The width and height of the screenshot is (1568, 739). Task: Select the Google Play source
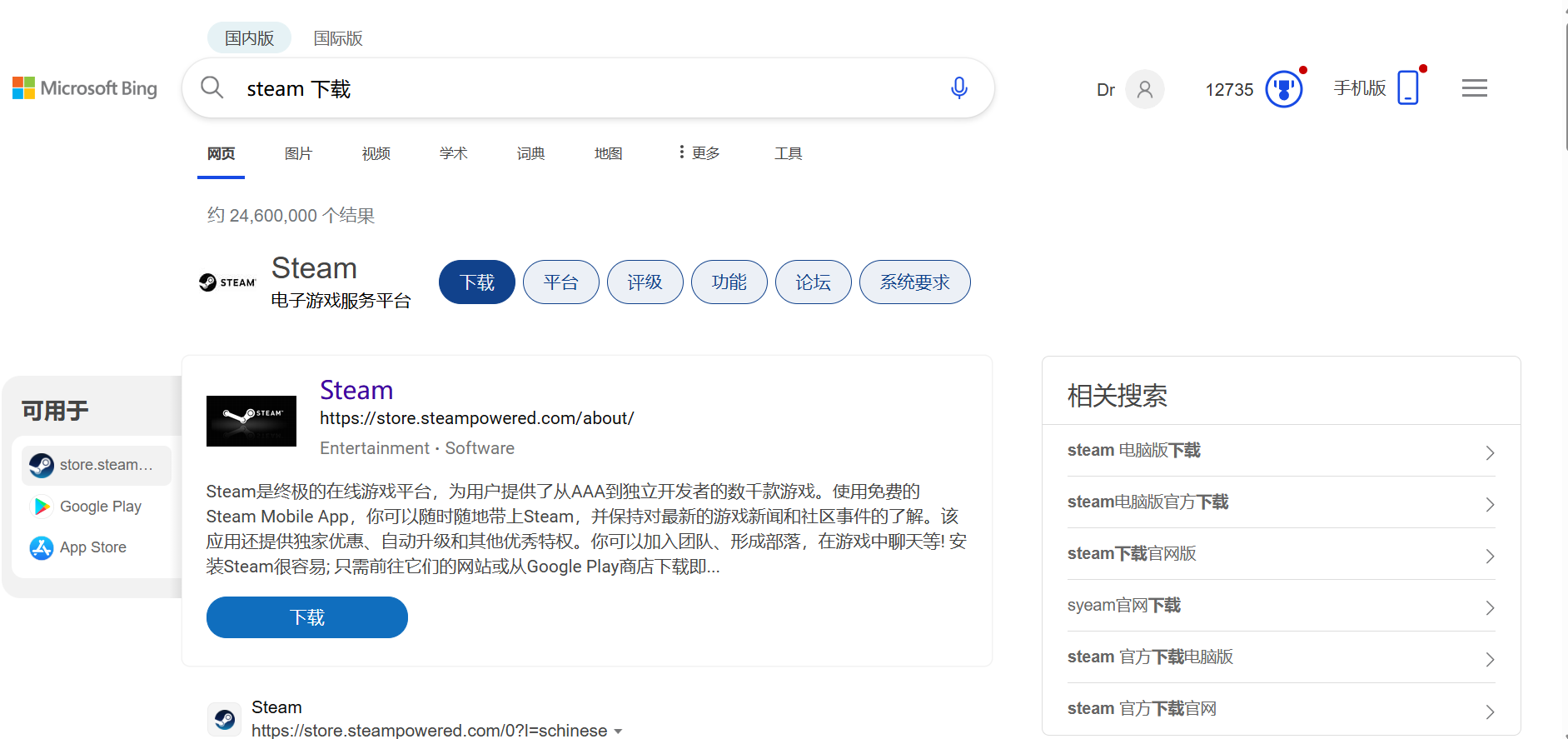[100, 507]
